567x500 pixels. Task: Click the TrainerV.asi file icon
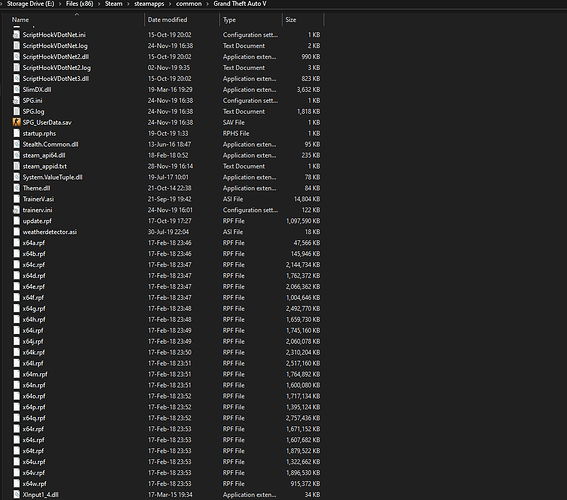[x=16, y=199]
